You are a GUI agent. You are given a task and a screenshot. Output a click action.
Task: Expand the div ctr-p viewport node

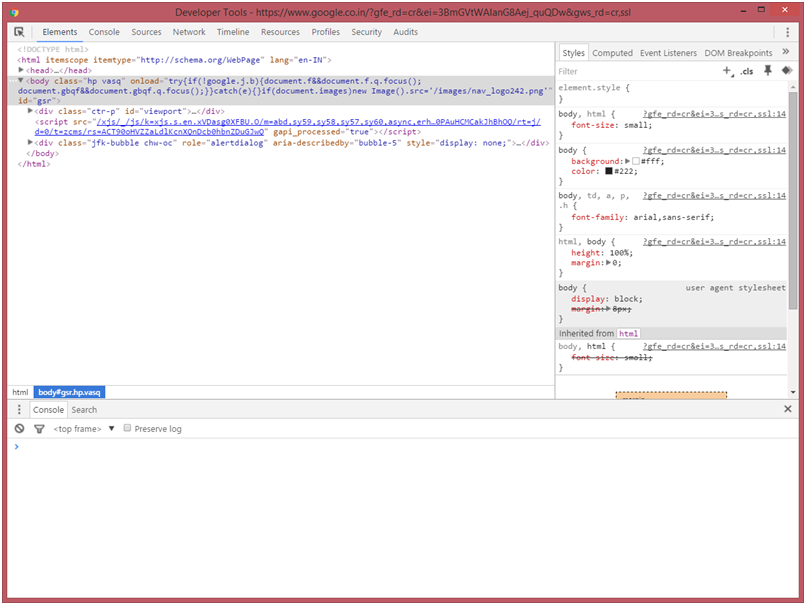click(x=30, y=111)
